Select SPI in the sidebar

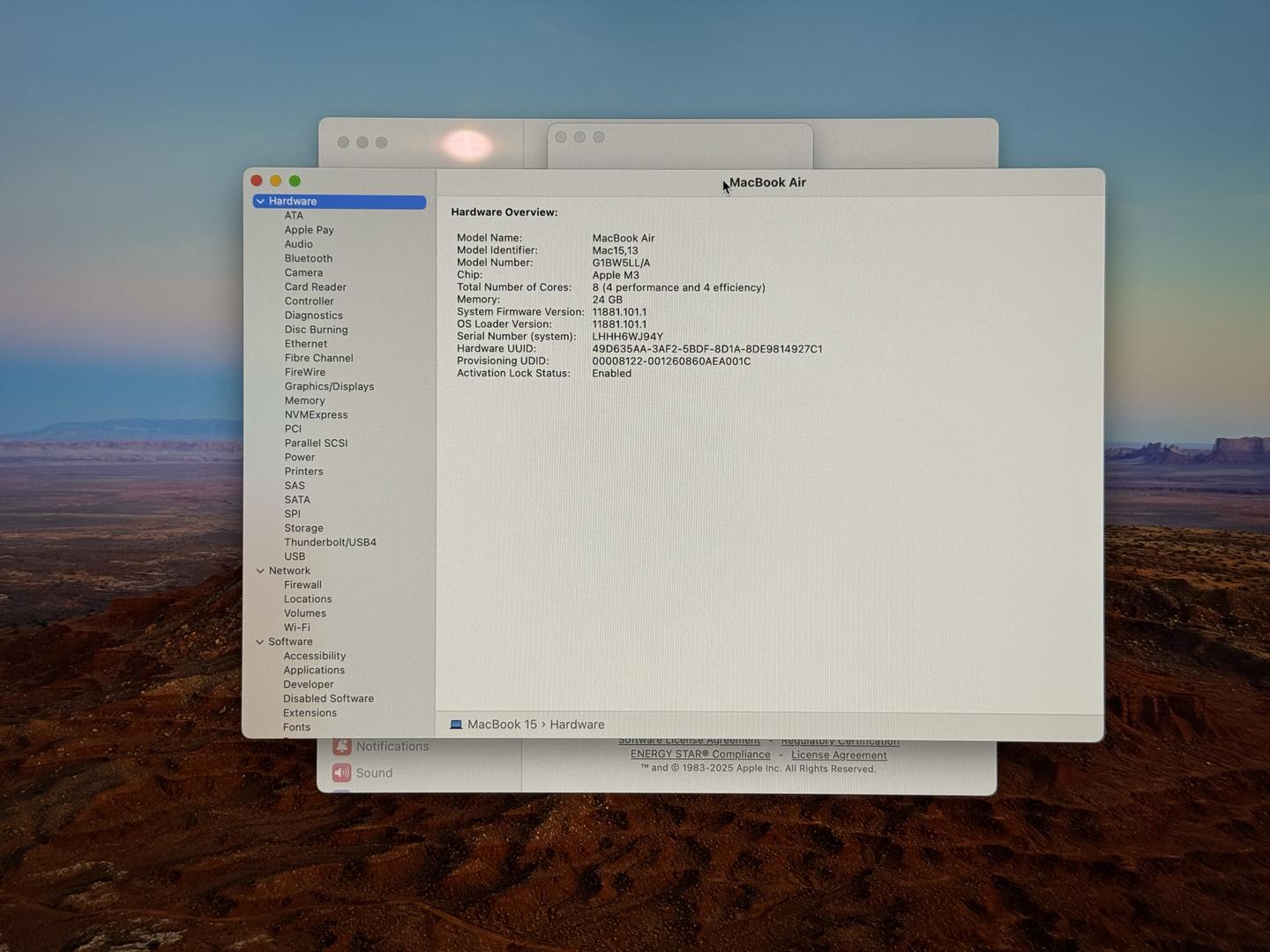coord(292,514)
